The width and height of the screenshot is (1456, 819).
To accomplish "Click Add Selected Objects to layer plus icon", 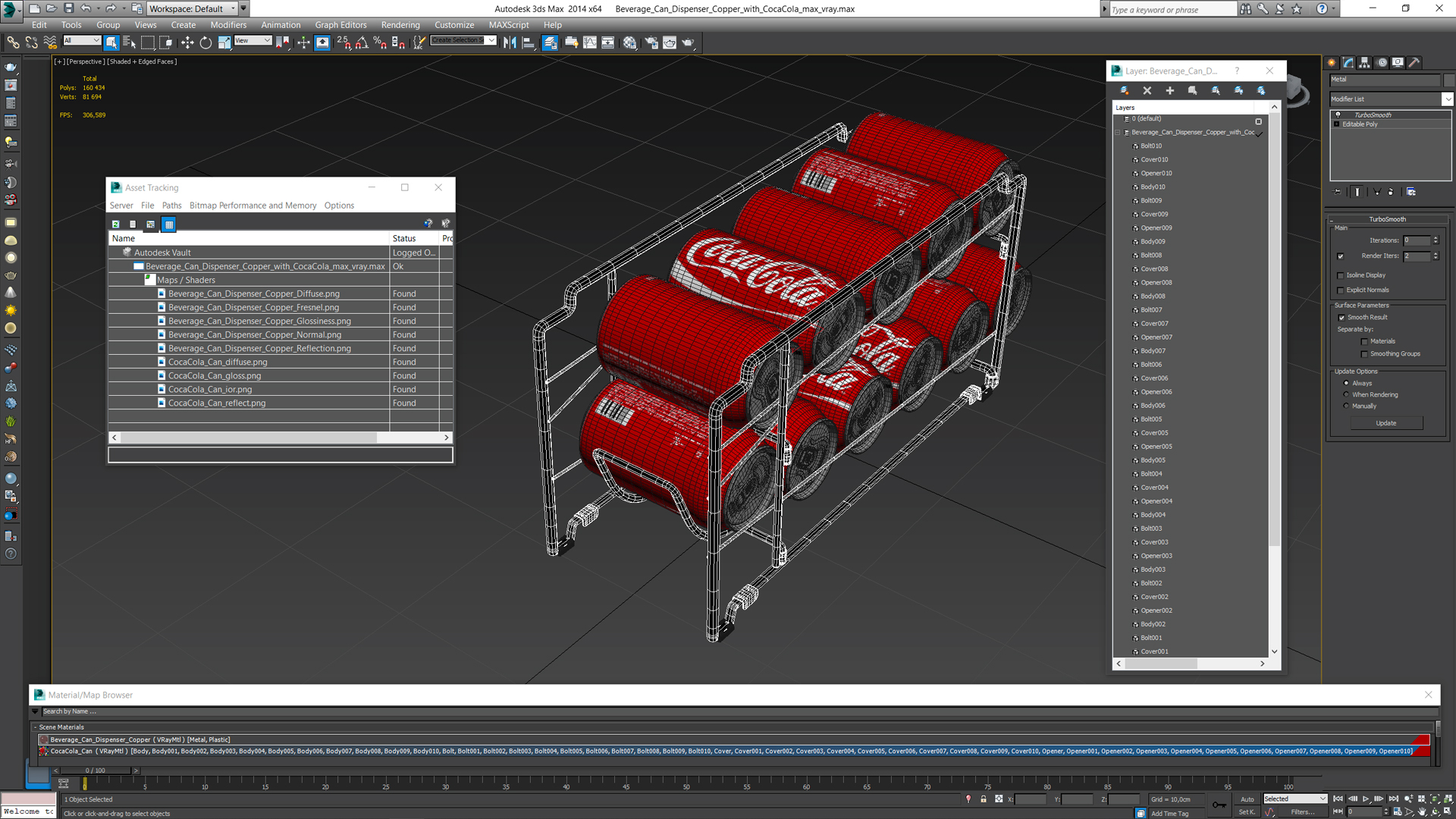I will point(1170,90).
